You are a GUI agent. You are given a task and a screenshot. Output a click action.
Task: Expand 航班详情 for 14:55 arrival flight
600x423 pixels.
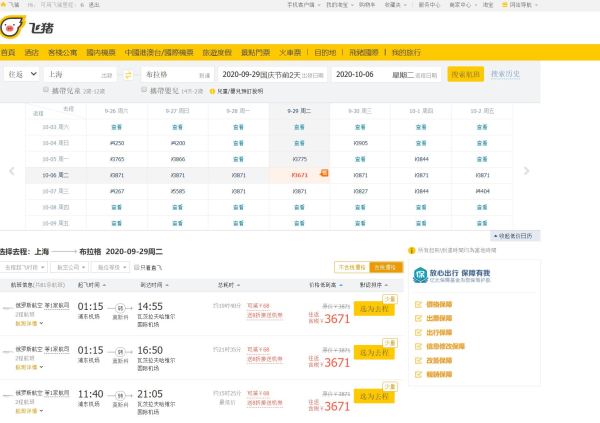(x=29, y=323)
